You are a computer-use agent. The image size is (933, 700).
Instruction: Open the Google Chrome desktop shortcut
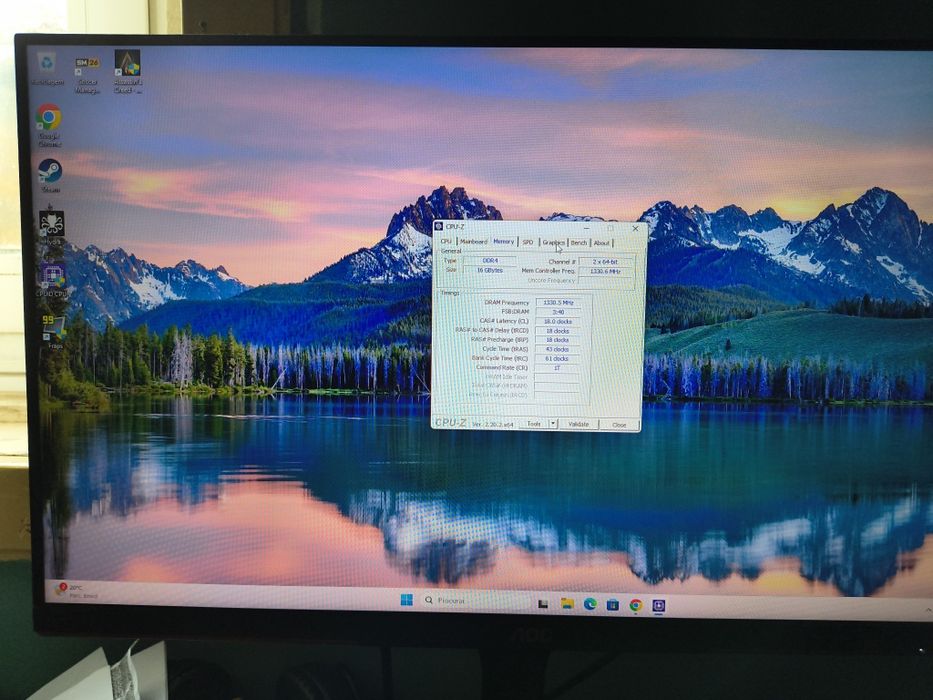49,124
